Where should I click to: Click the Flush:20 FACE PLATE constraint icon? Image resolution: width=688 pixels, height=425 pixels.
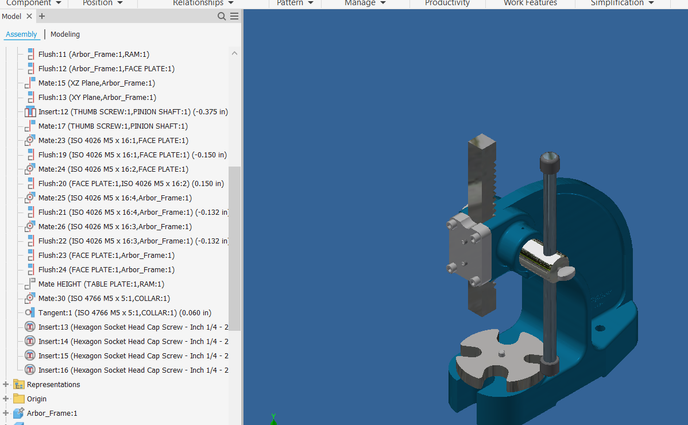pos(30,183)
